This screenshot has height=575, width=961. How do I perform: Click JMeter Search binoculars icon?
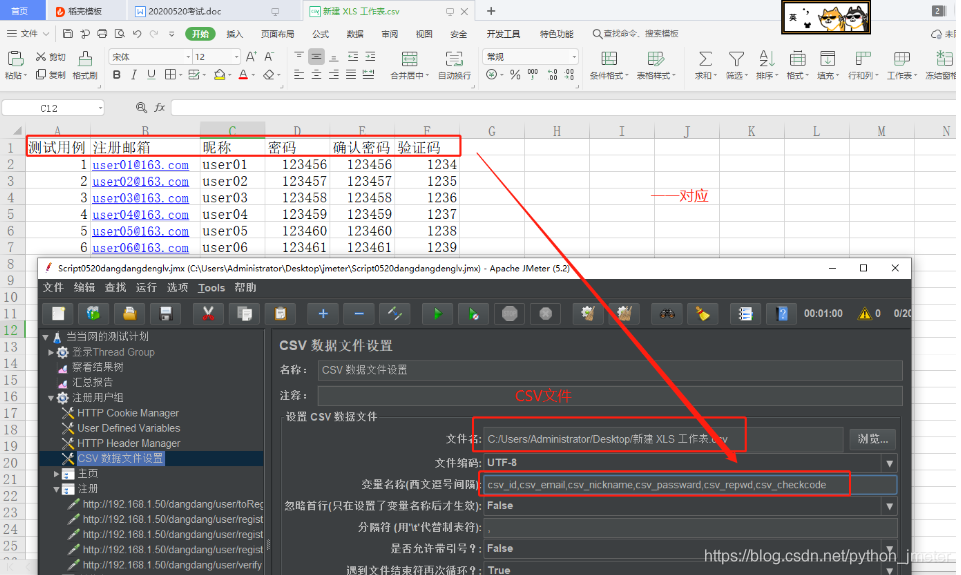(x=667, y=314)
